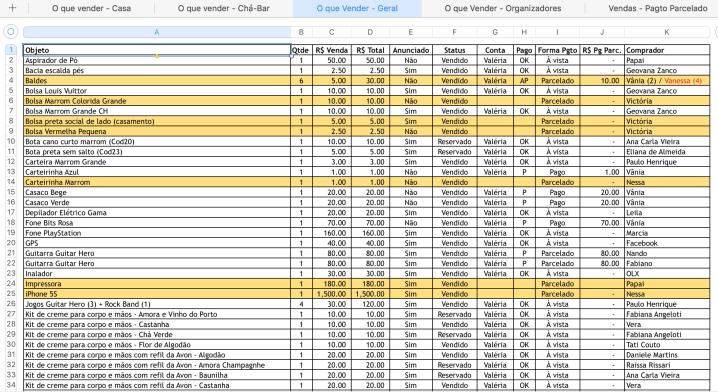This screenshot has width=718, height=392.
Task: Select column C header
Action: point(332,32)
